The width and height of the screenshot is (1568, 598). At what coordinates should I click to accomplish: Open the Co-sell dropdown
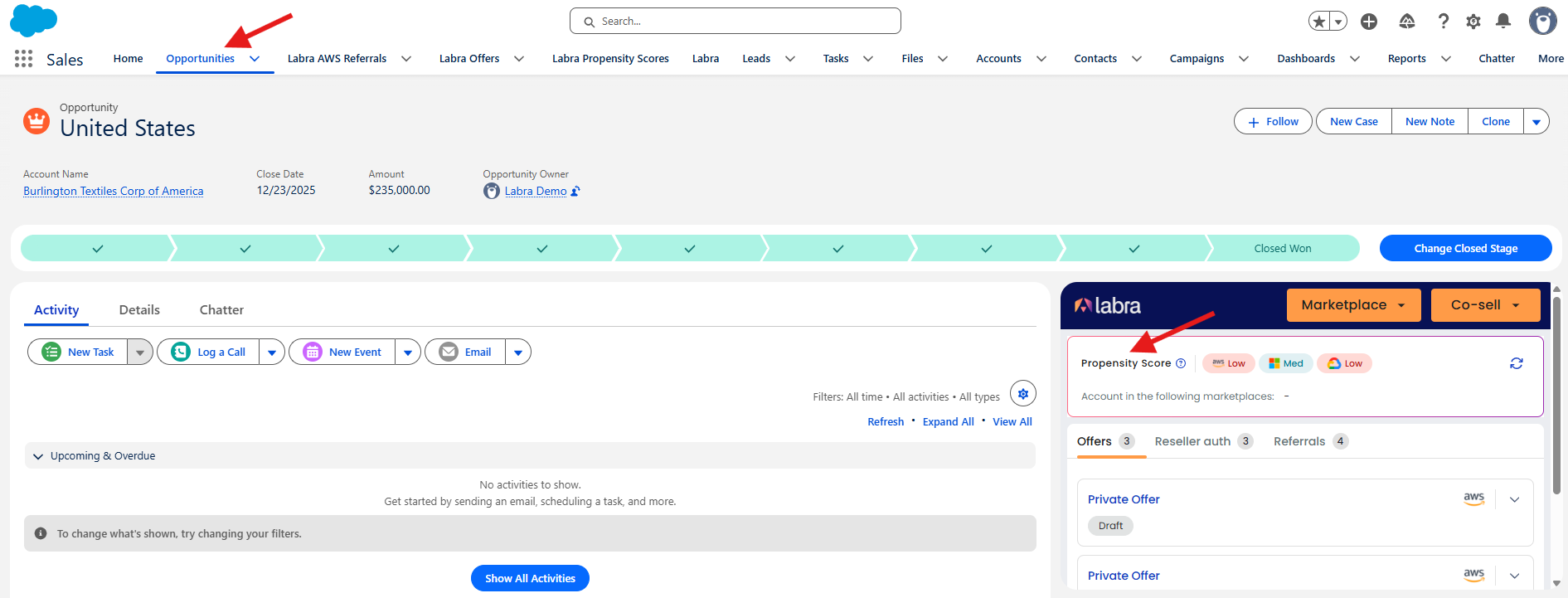(x=1486, y=305)
